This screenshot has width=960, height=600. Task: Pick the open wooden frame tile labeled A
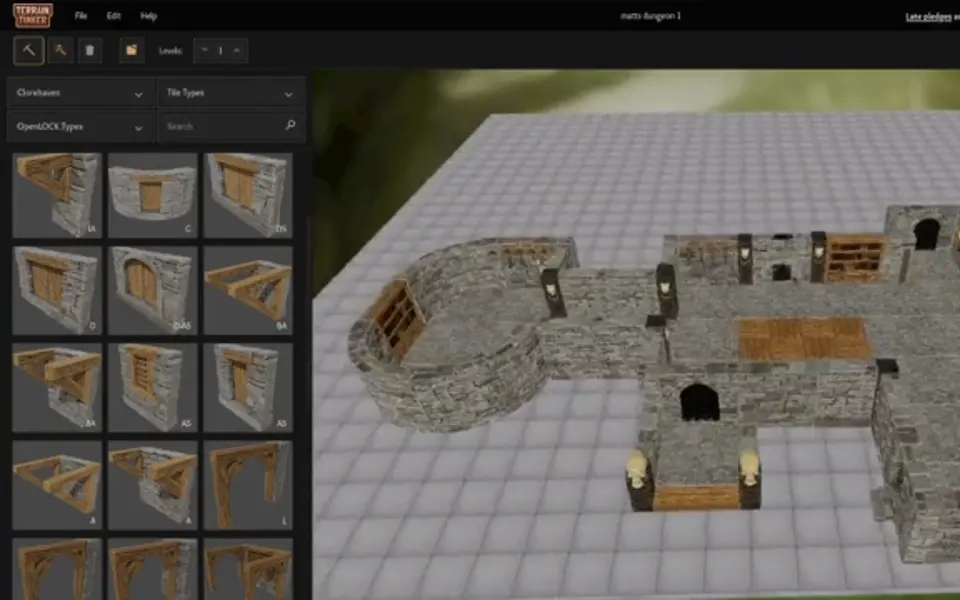pos(57,485)
